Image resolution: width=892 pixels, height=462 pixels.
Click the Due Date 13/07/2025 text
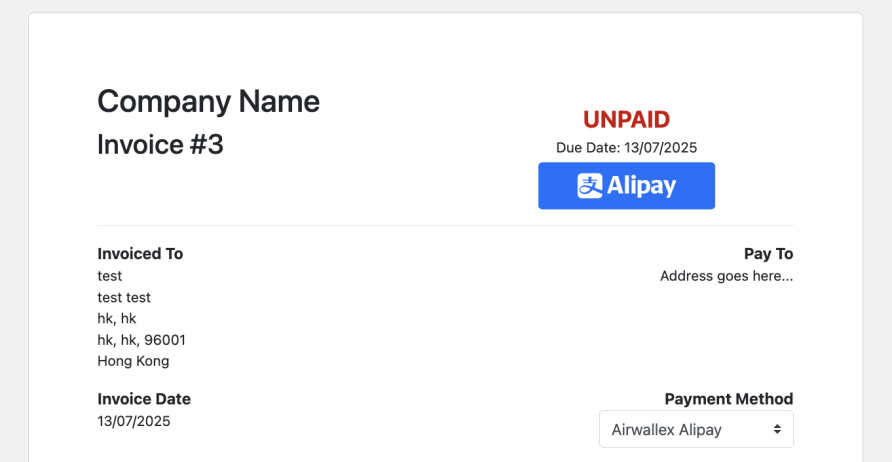(626, 147)
